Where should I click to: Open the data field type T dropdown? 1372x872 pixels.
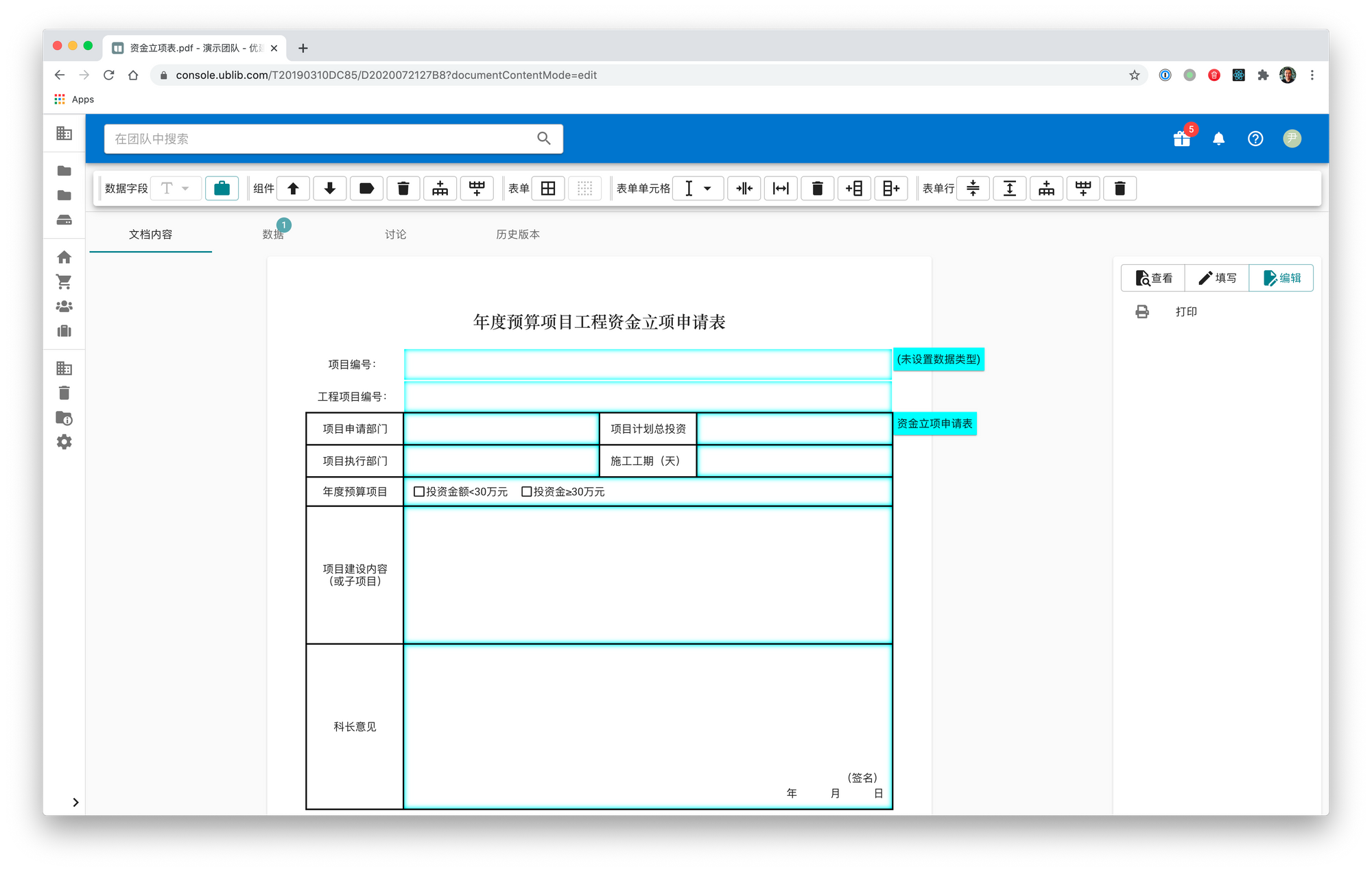point(175,189)
